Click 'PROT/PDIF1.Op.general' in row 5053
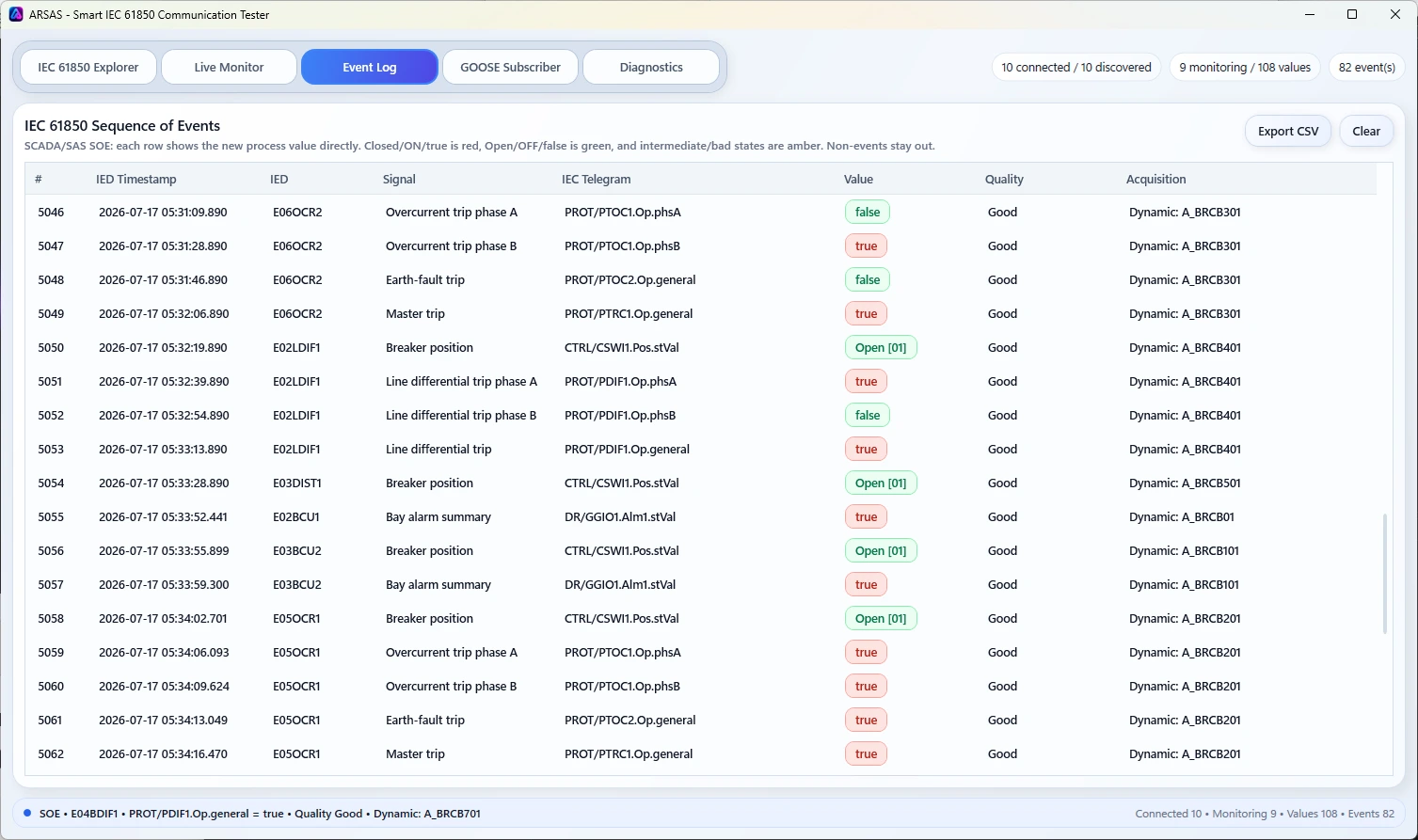Image resolution: width=1418 pixels, height=840 pixels. (x=627, y=449)
